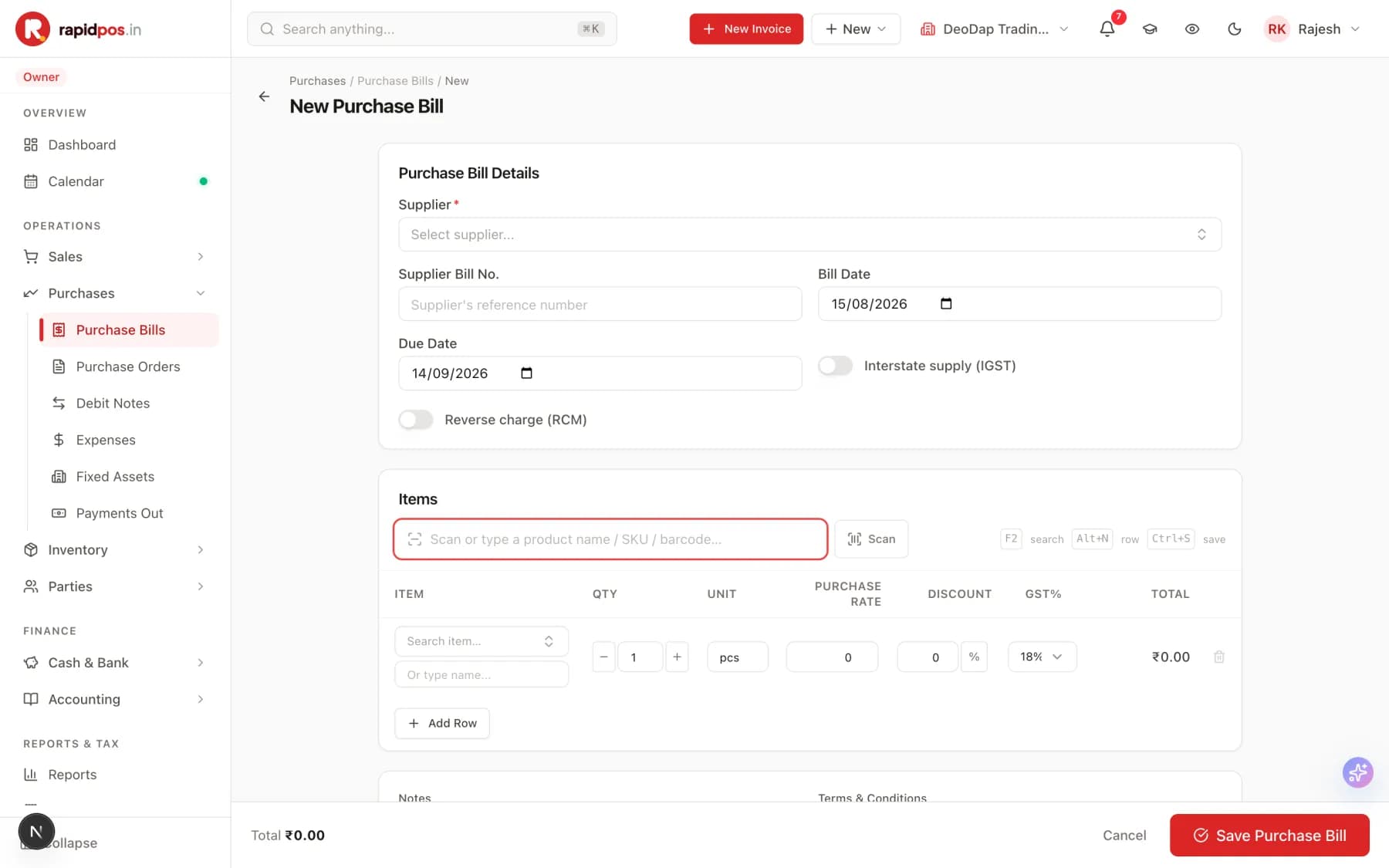The image size is (1389, 868).
Task: Expand the Inventory section
Action: point(116,550)
